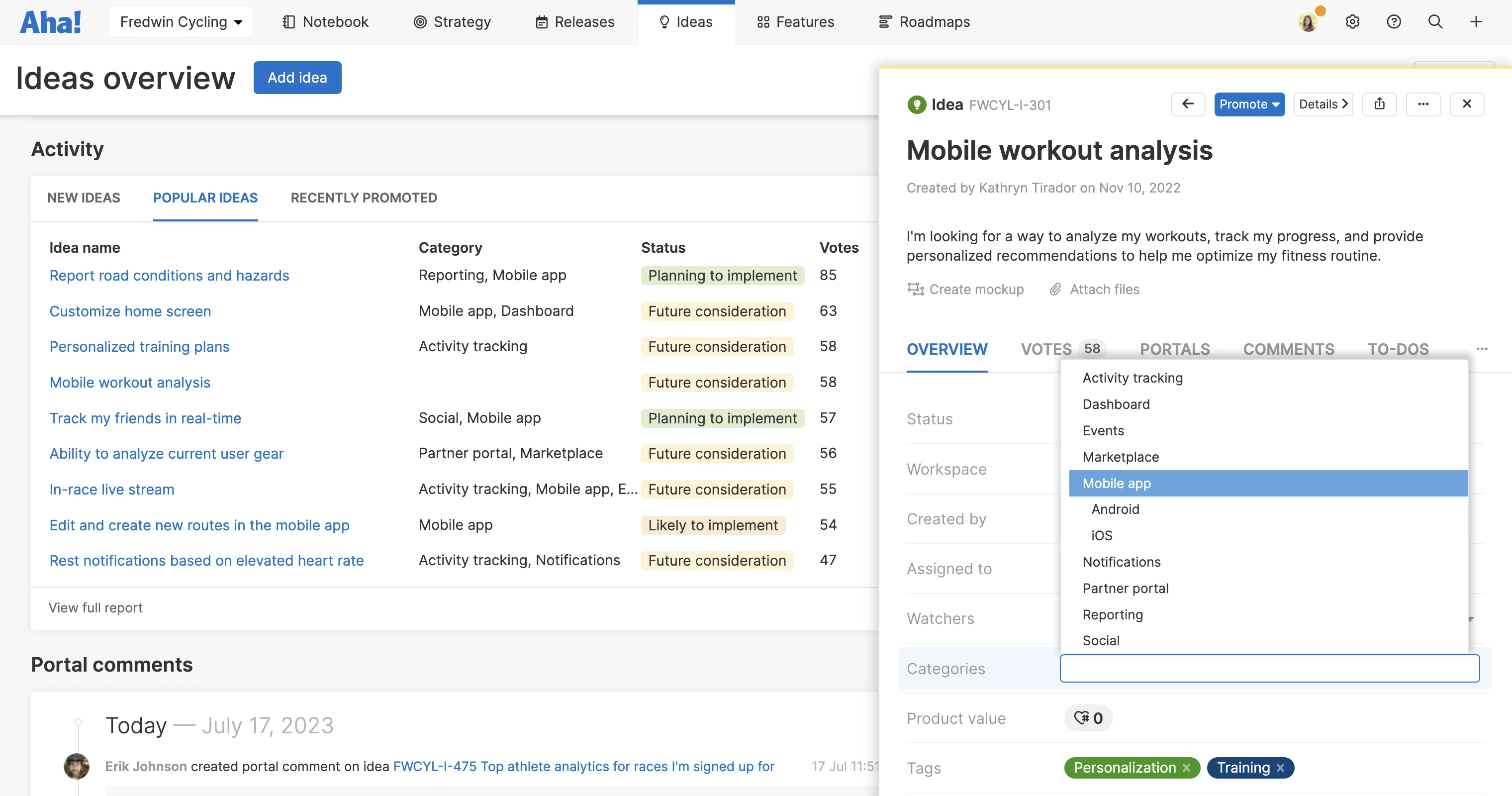Open Fredwin Cycling workspace dropdown
1512x796 pixels.
point(181,22)
